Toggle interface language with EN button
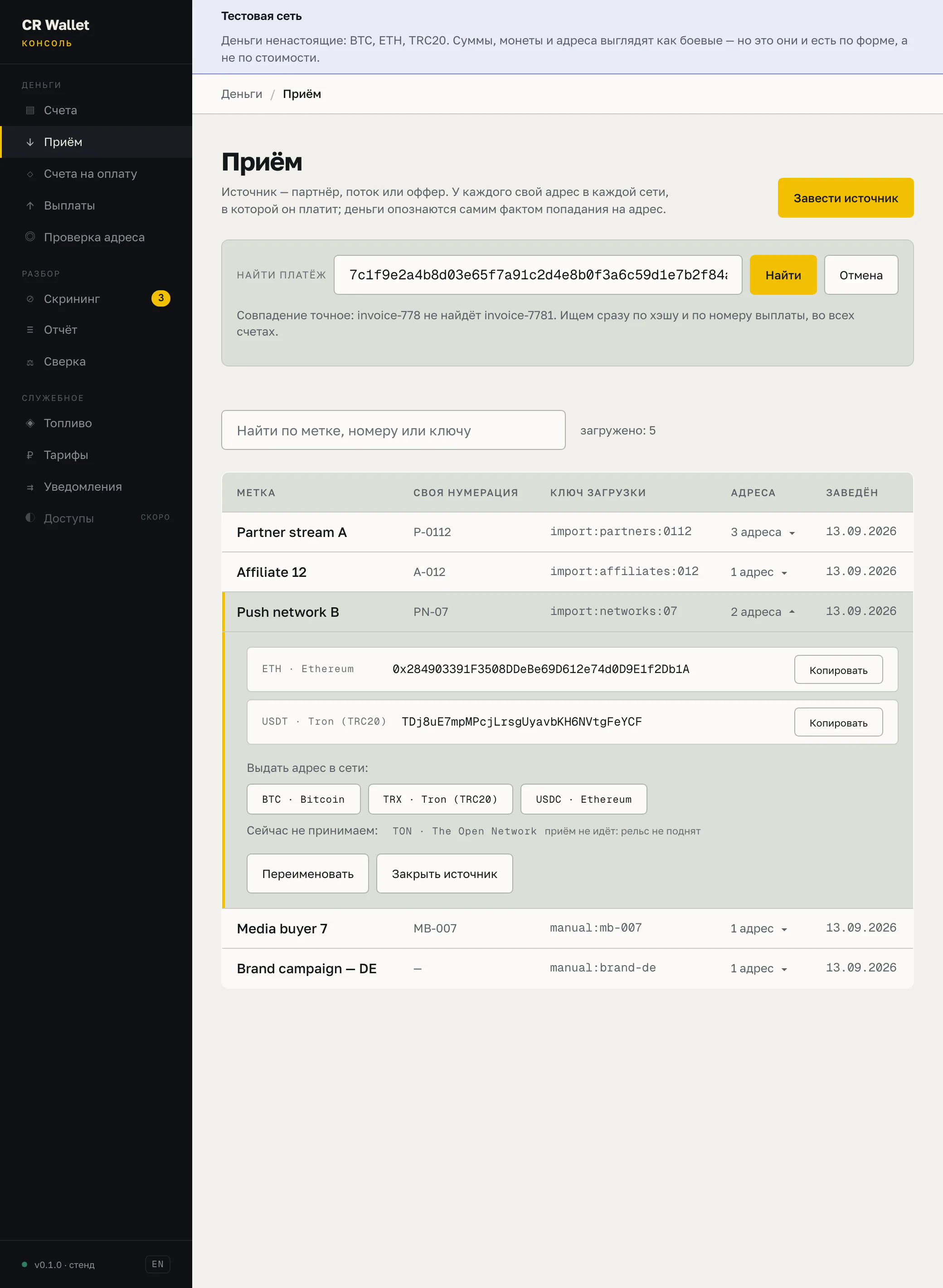The height and width of the screenshot is (1288, 943). [x=158, y=1264]
